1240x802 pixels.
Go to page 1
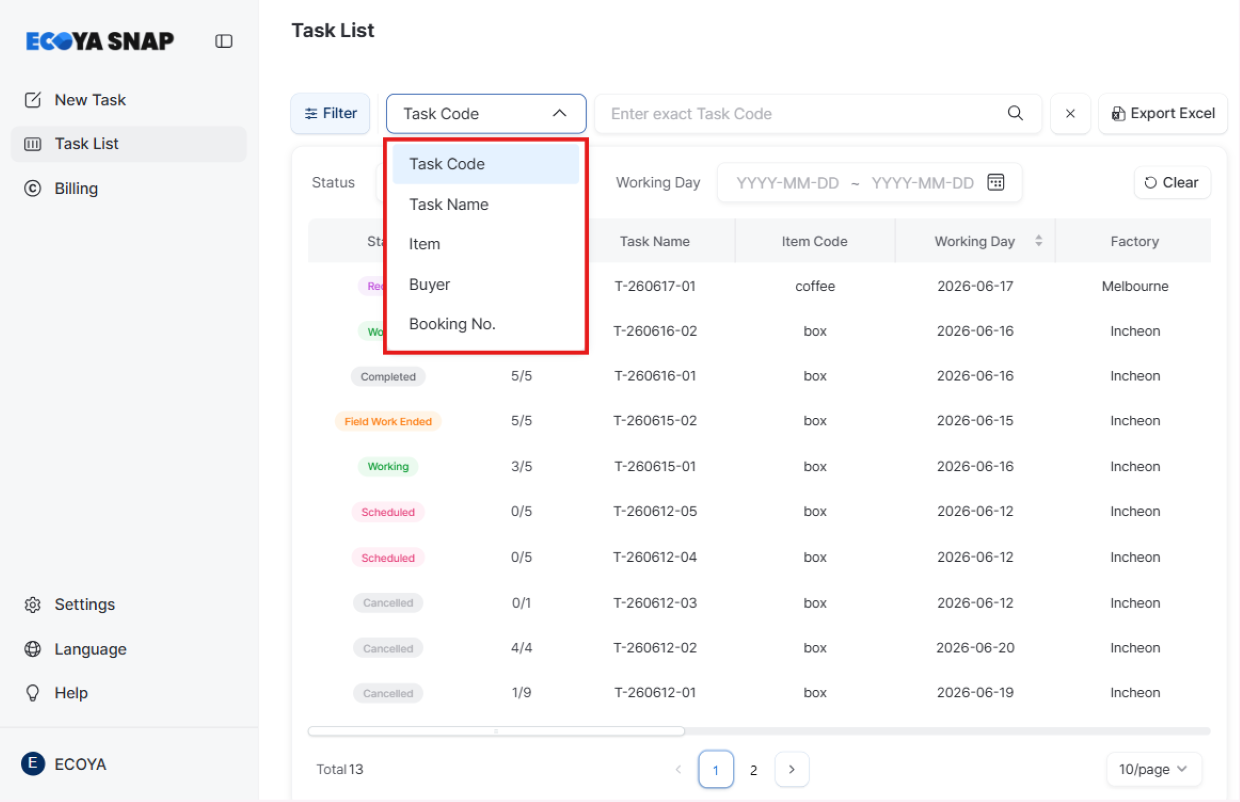point(716,769)
